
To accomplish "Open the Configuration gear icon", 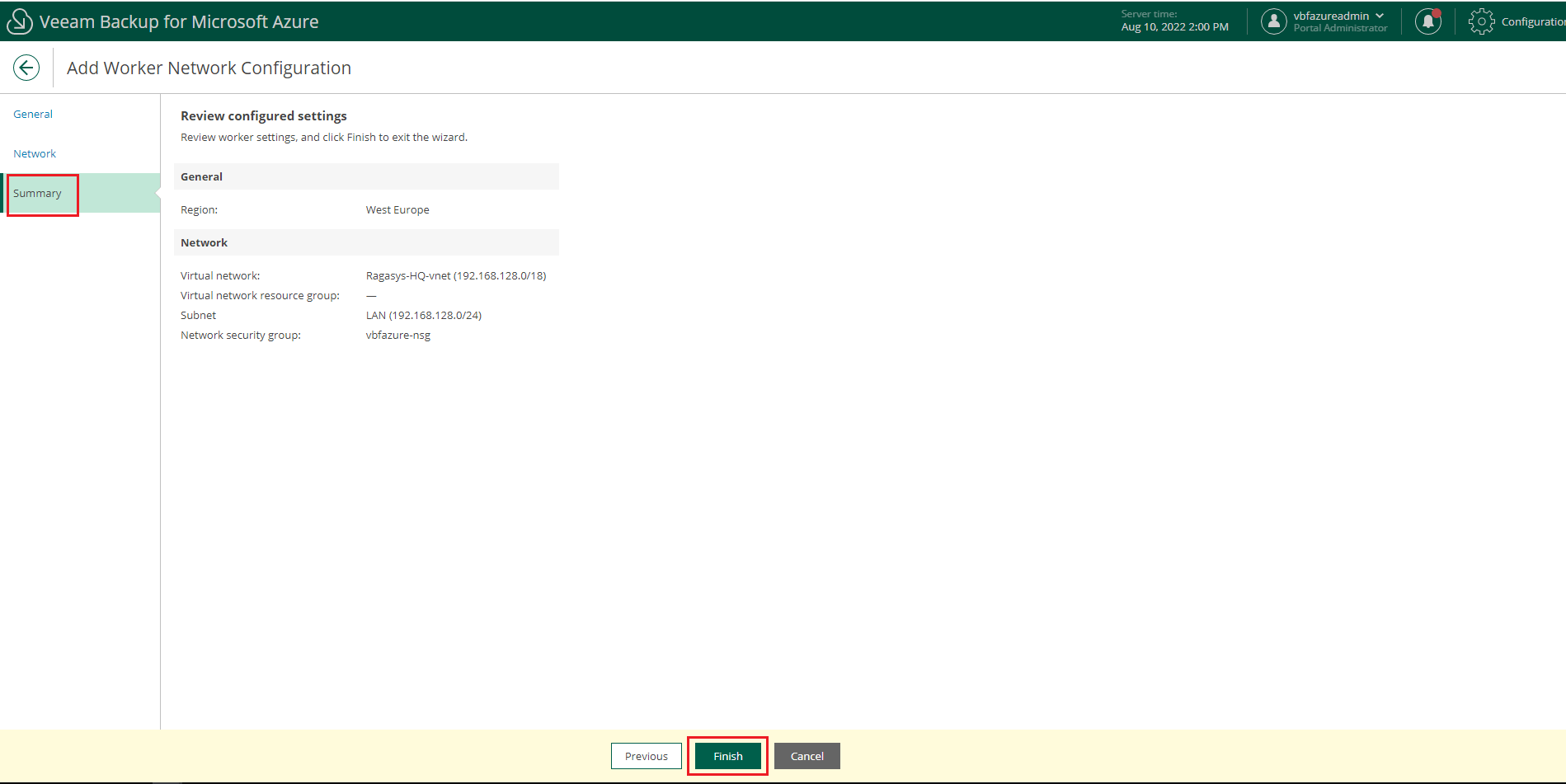I will tap(1481, 21).
